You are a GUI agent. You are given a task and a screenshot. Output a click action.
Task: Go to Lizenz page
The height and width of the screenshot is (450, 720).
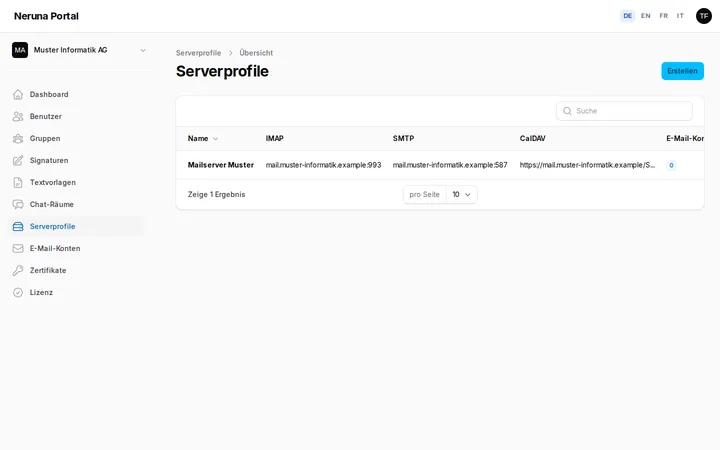coord(77,293)
